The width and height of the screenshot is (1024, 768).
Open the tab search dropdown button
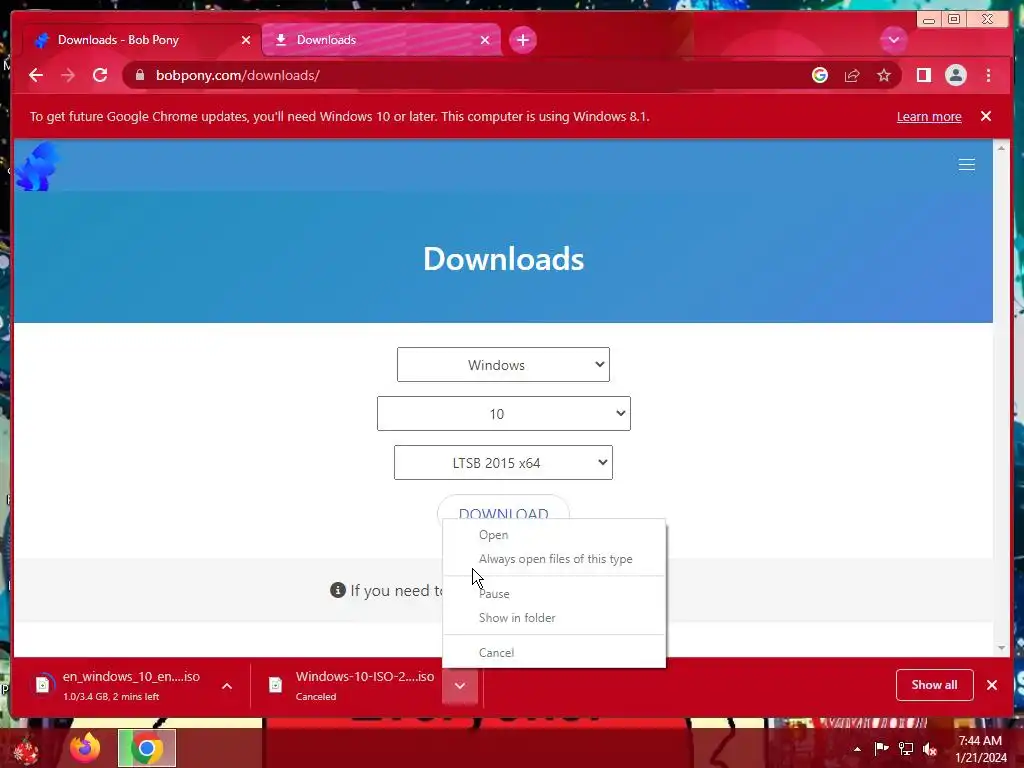893,40
